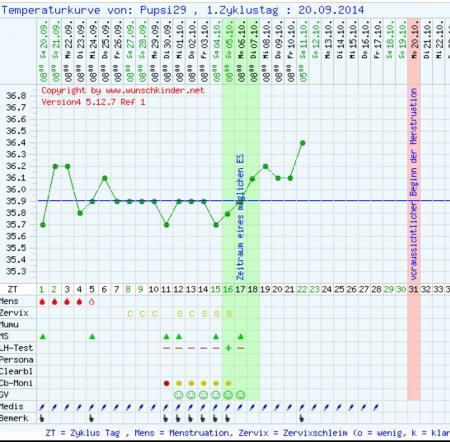Click the 'ZT' row label
The height and width of the screenshot is (442, 450).
click(12, 289)
